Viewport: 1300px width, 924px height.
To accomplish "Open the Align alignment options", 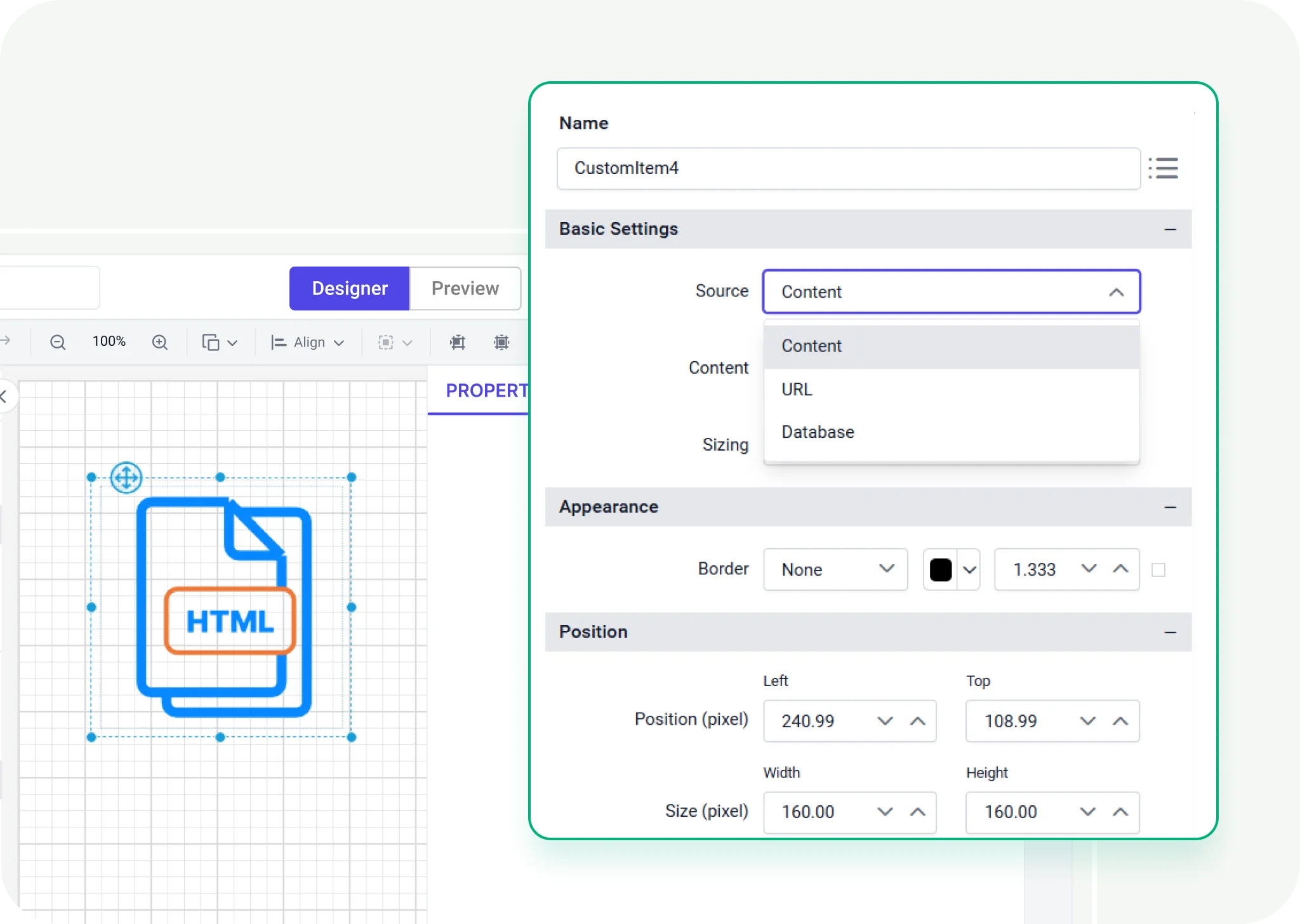I will (307, 342).
